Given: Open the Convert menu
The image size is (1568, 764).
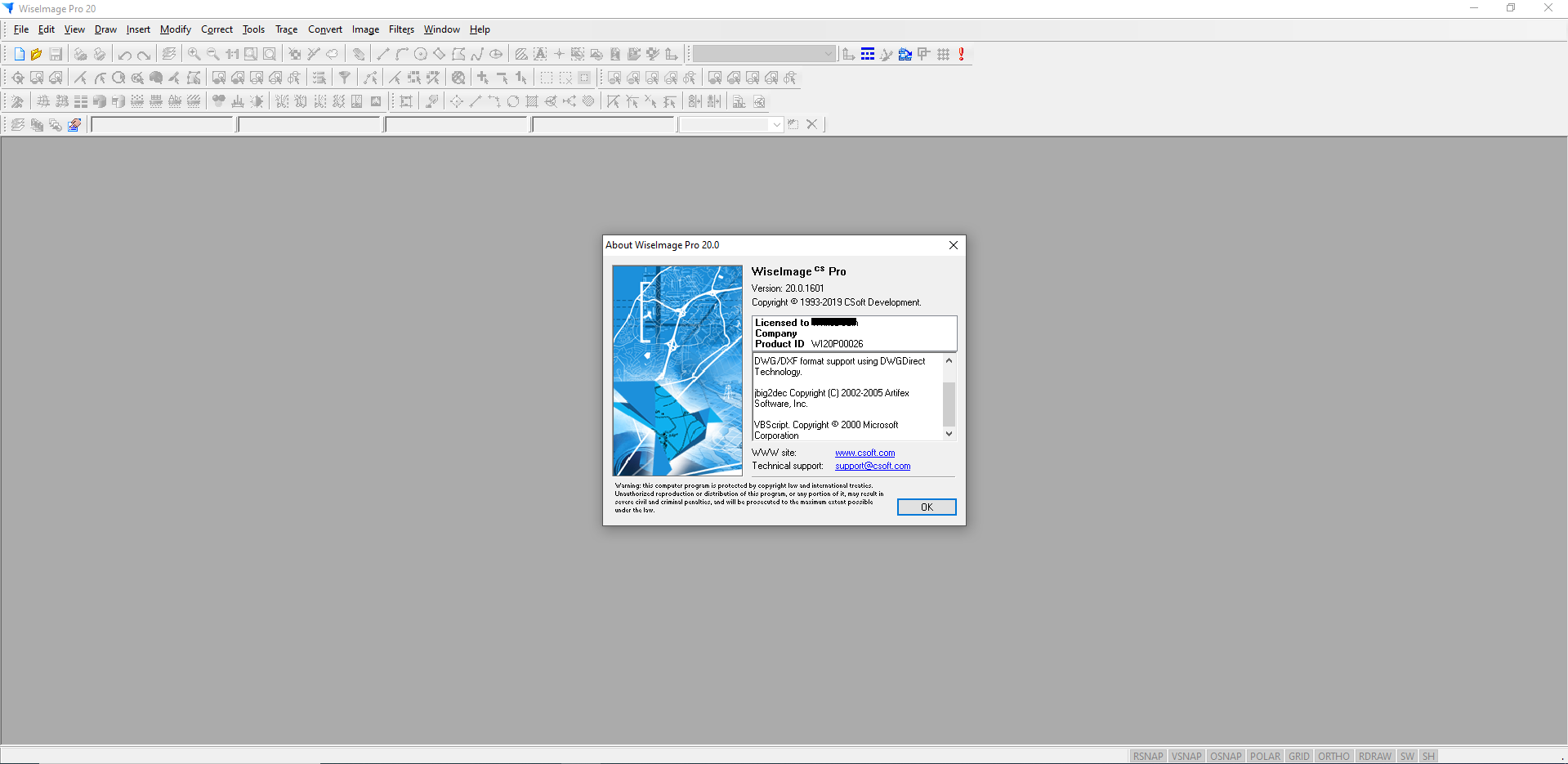Looking at the screenshot, I should (x=325, y=29).
